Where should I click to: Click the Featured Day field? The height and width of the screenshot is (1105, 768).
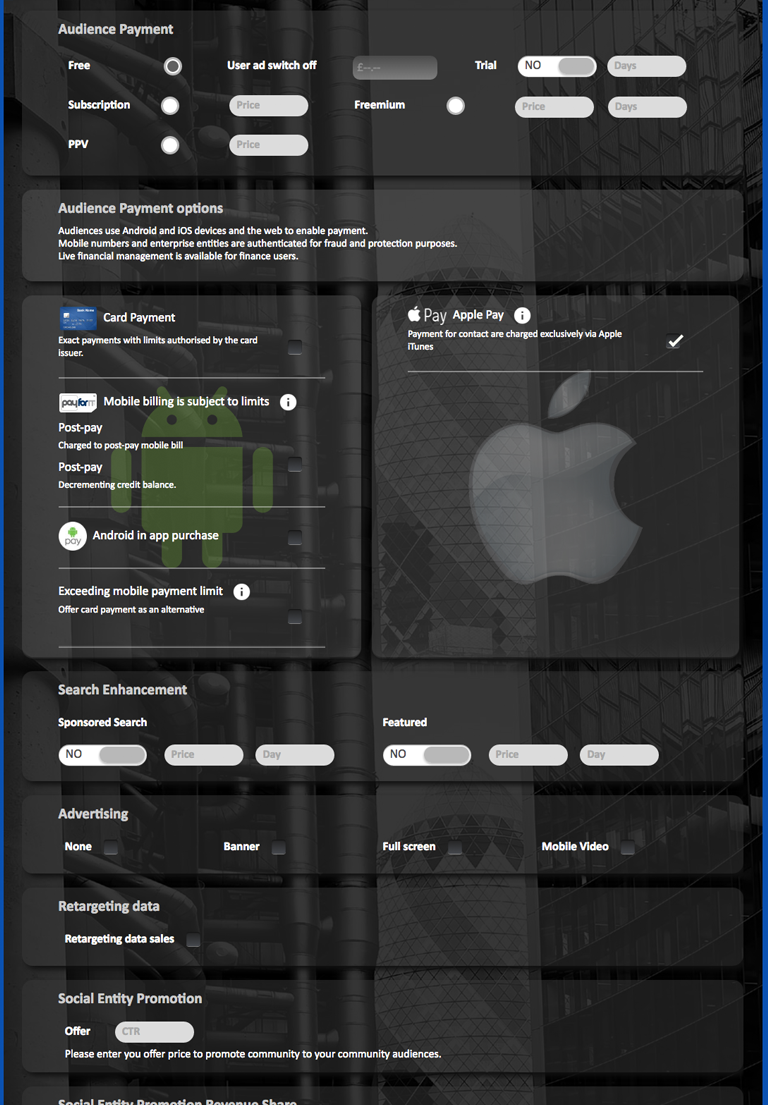tap(619, 755)
